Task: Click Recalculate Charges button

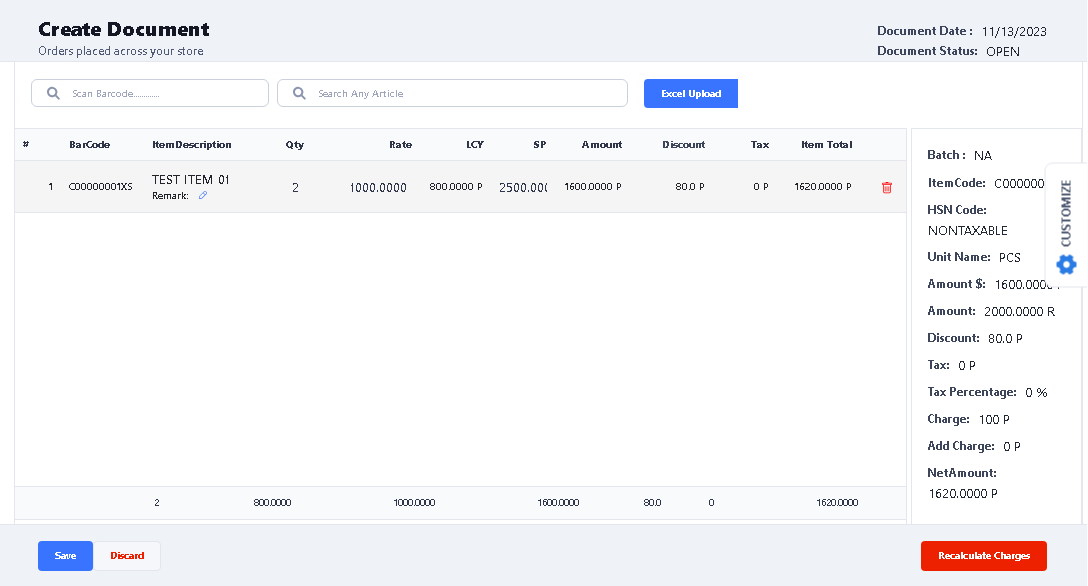Action: click(x=983, y=555)
